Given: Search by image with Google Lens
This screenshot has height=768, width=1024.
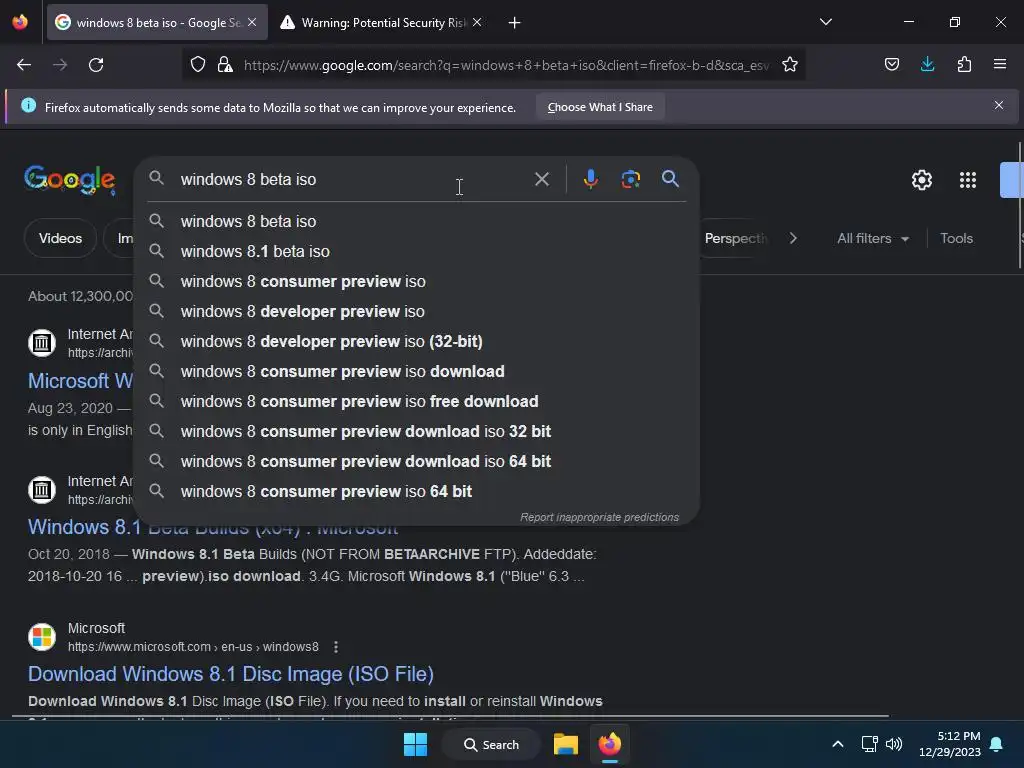Looking at the screenshot, I should (630, 179).
